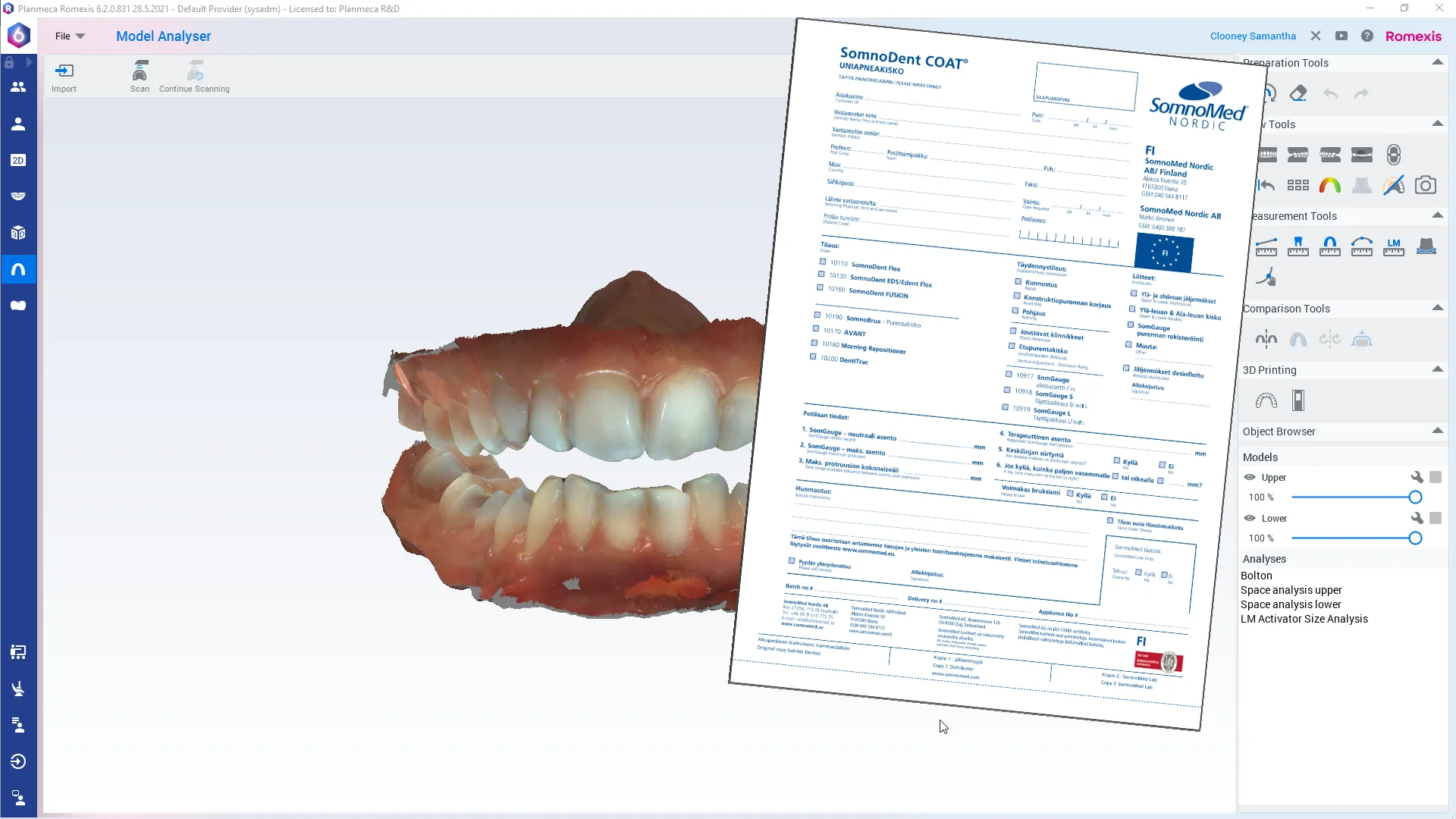
Task: Run the Bolton analysis
Action: pos(1257,576)
